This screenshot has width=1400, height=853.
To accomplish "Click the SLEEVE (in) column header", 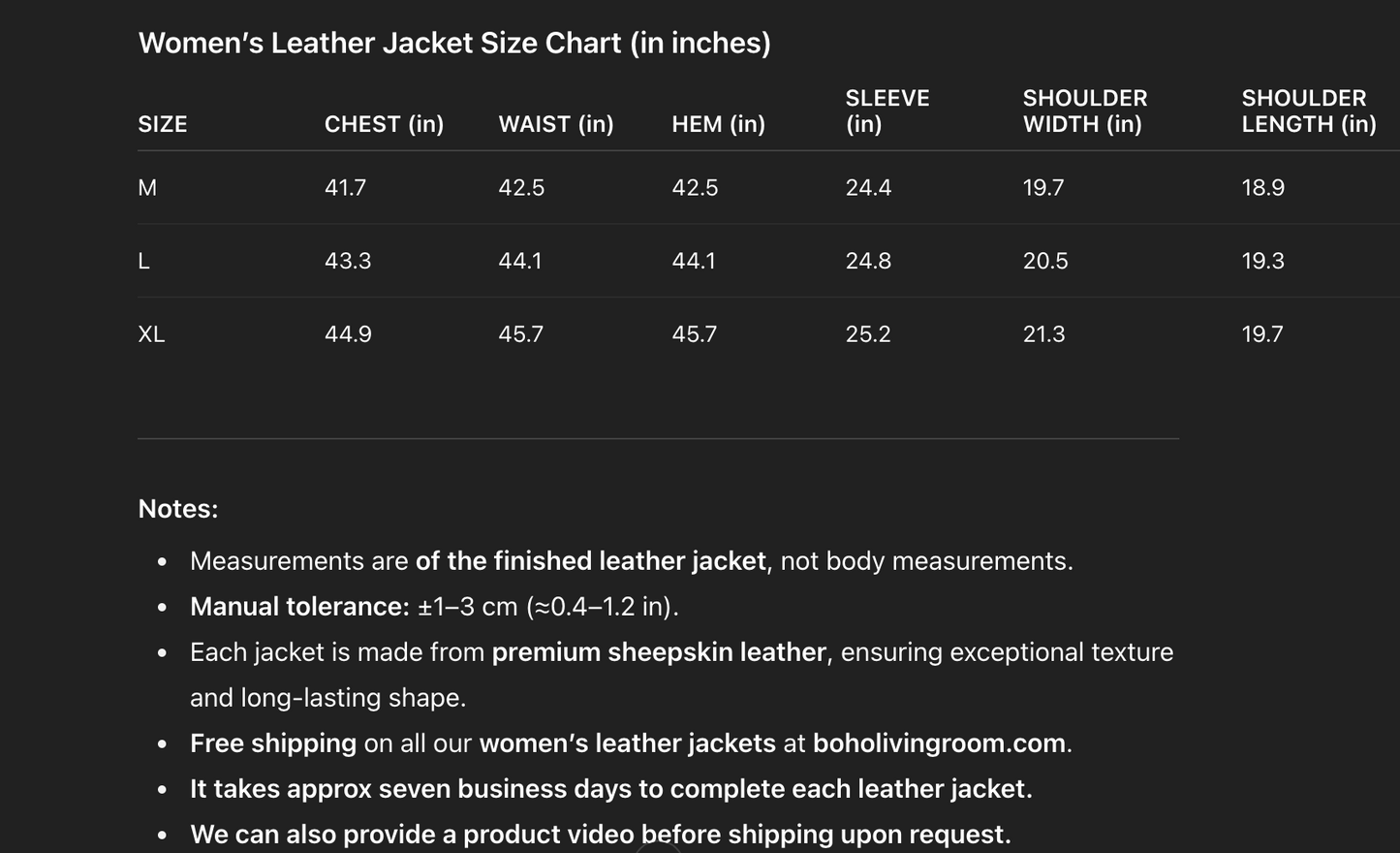I will tap(887, 111).
